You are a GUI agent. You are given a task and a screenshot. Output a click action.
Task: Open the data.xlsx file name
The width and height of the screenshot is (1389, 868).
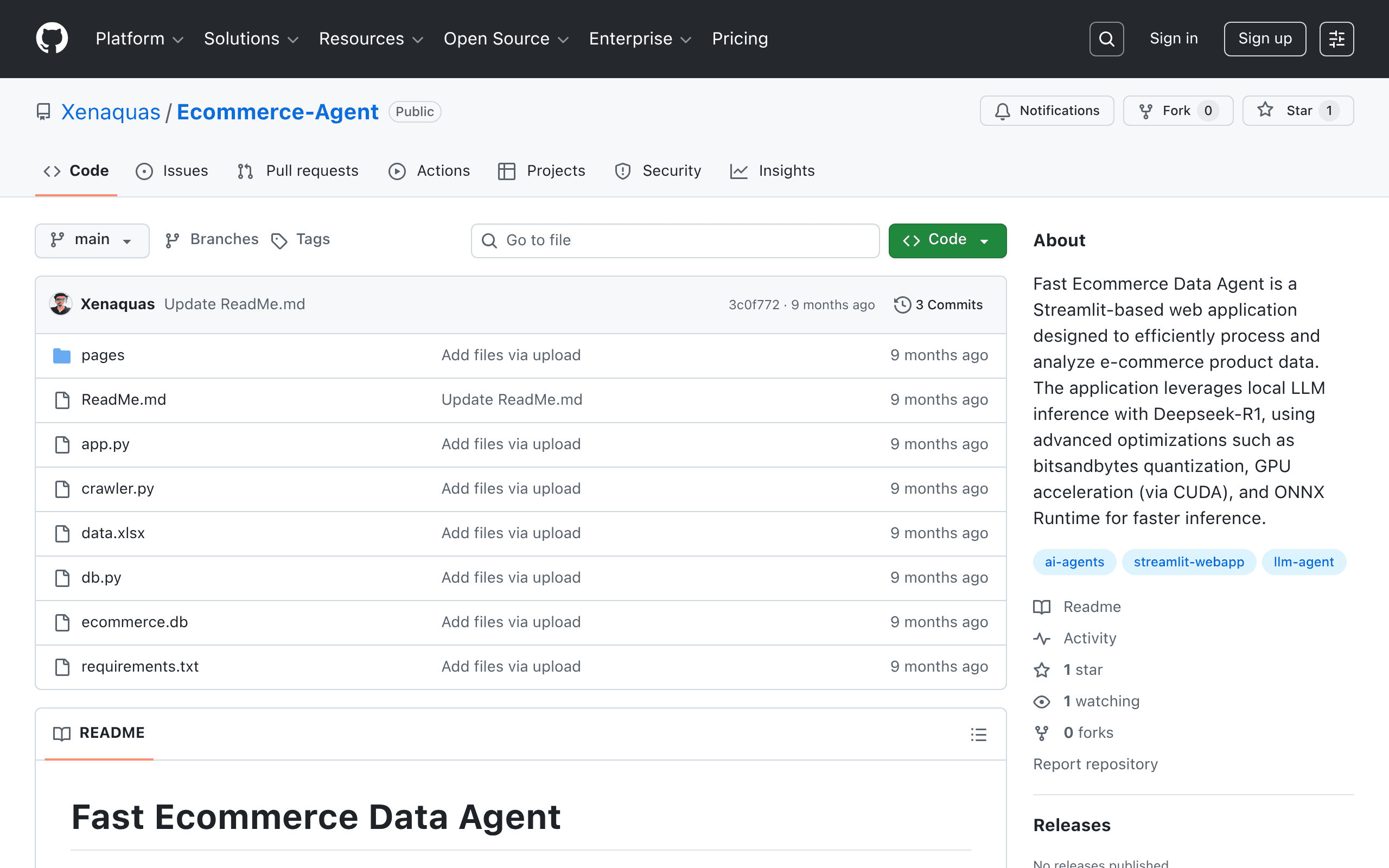pos(113,533)
